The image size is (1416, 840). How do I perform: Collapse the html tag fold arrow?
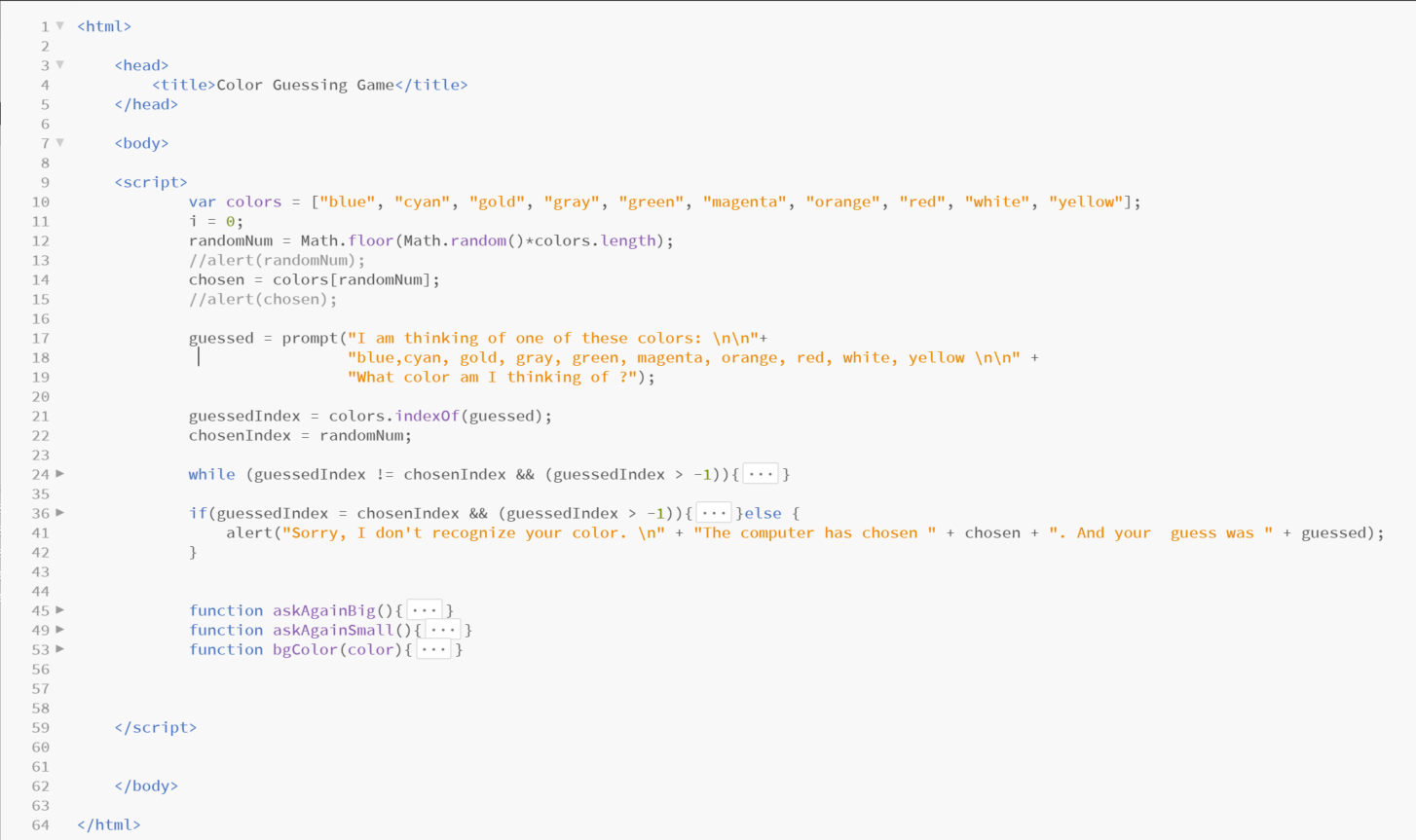tap(60, 26)
